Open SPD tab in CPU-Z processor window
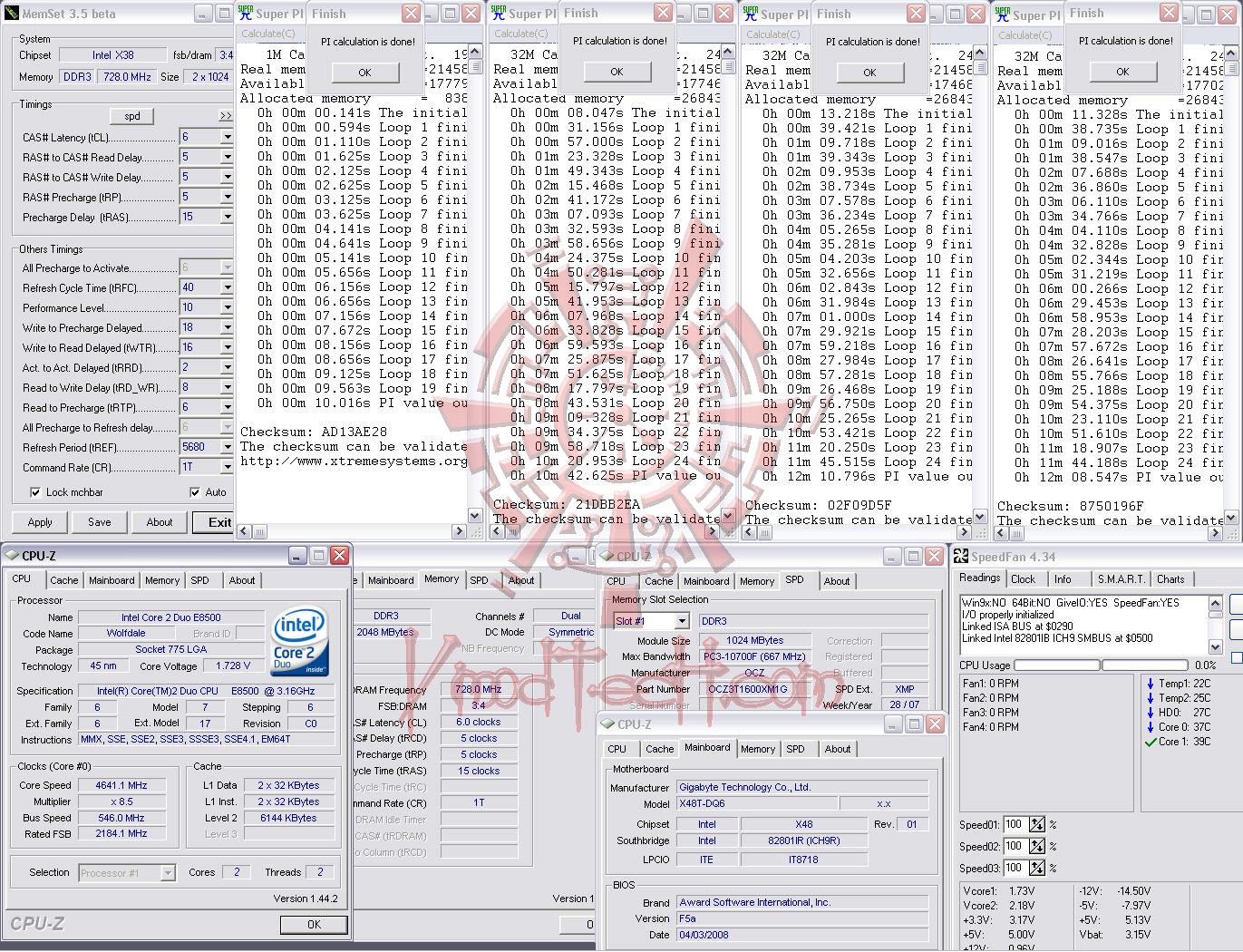1243x952 pixels. point(199,580)
